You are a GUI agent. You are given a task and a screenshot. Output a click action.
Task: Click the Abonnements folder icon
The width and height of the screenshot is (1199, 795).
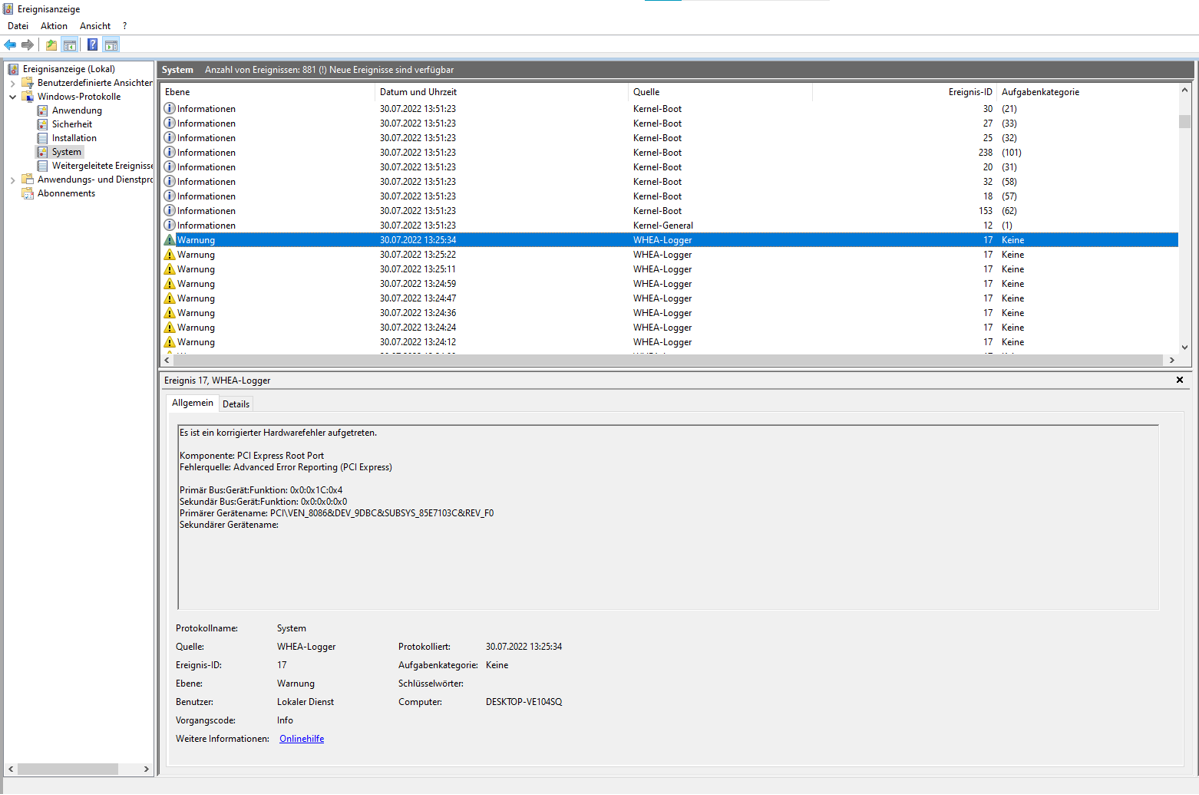click(28, 193)
